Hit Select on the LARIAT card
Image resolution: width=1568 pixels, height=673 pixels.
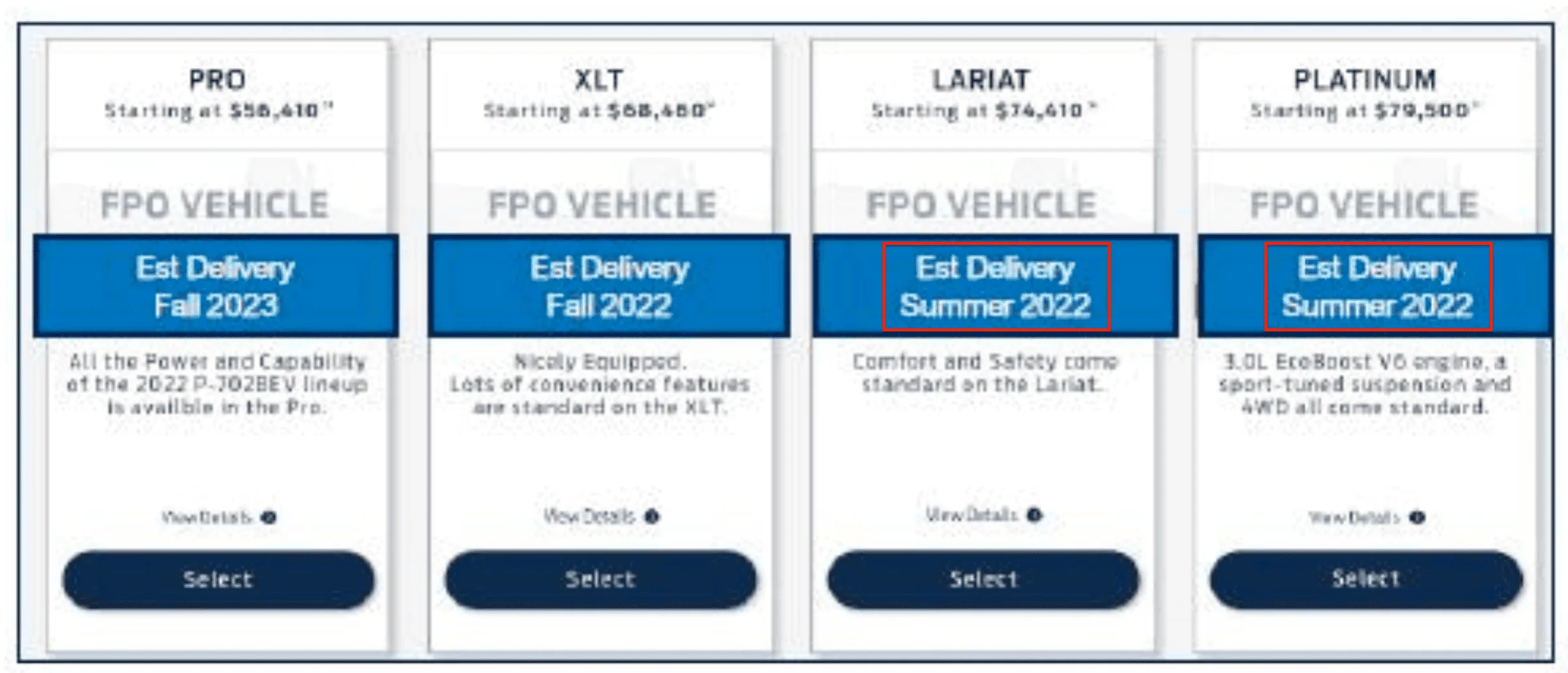pyautogui.click(x=983, y=580)
